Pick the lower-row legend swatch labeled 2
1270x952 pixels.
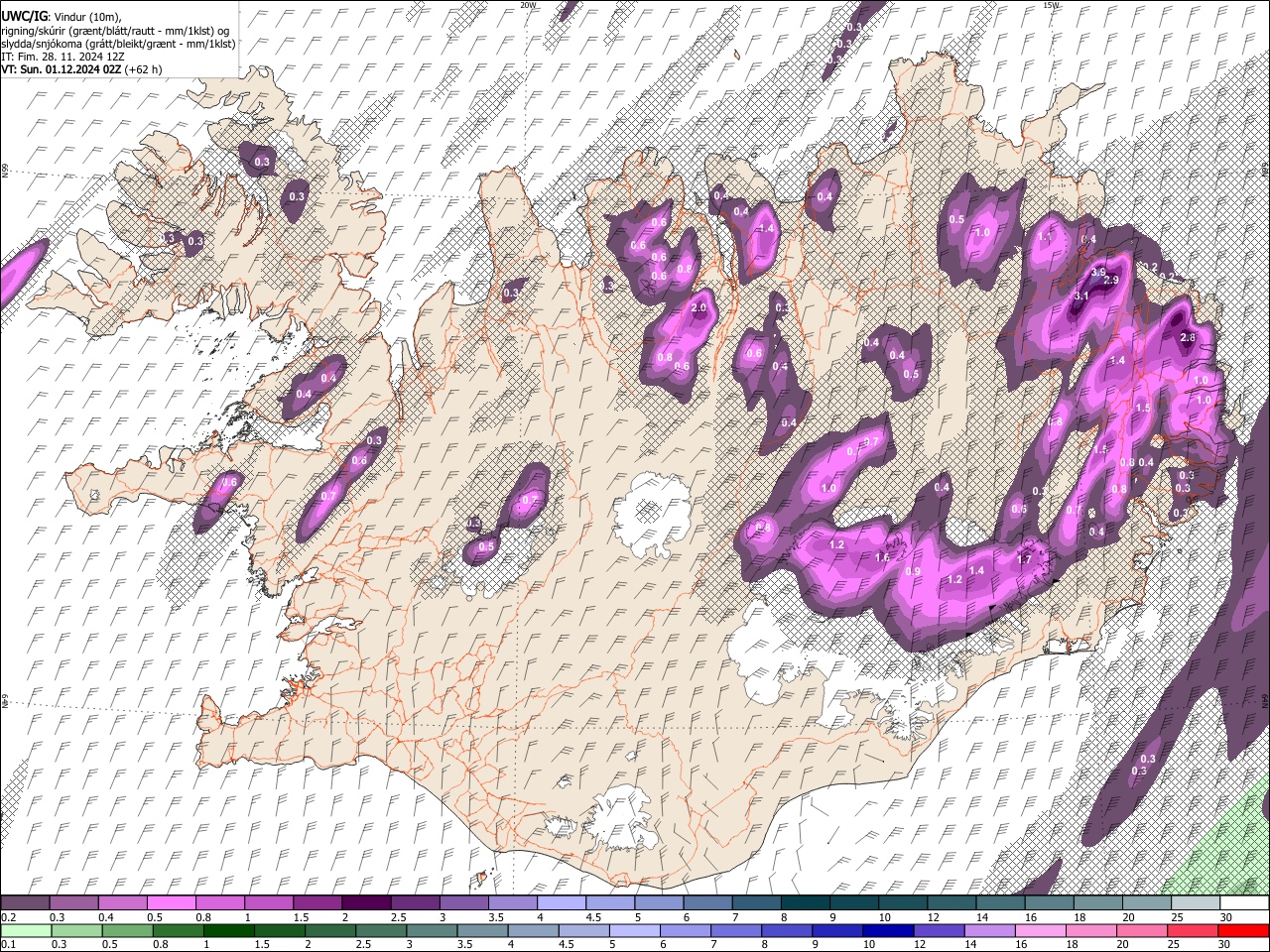(x=330, y=930)
